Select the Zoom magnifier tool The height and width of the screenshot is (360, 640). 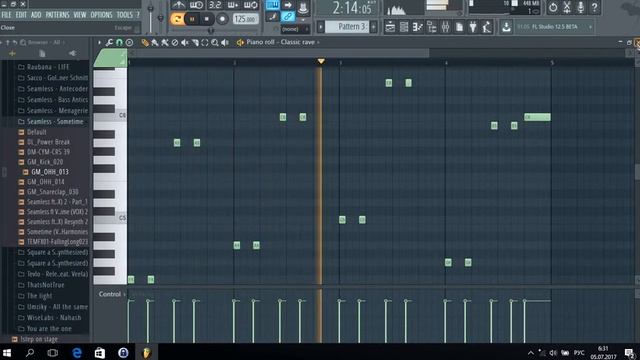[215, 42]
